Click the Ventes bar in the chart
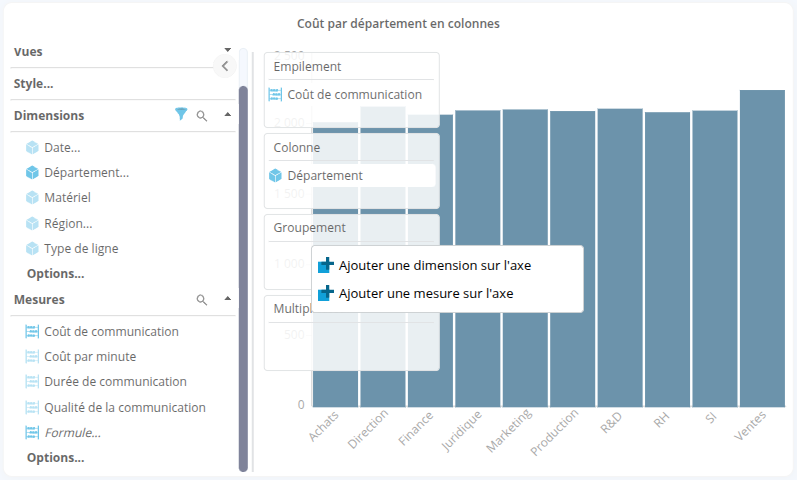The width and height of the screenshot is (797, 480). click(x=762, y=250)
